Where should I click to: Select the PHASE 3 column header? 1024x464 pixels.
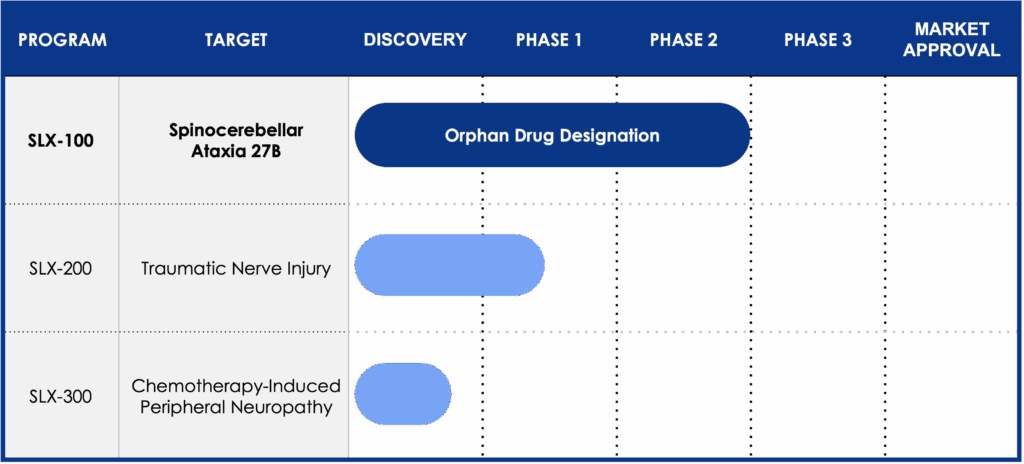[818, 41]
